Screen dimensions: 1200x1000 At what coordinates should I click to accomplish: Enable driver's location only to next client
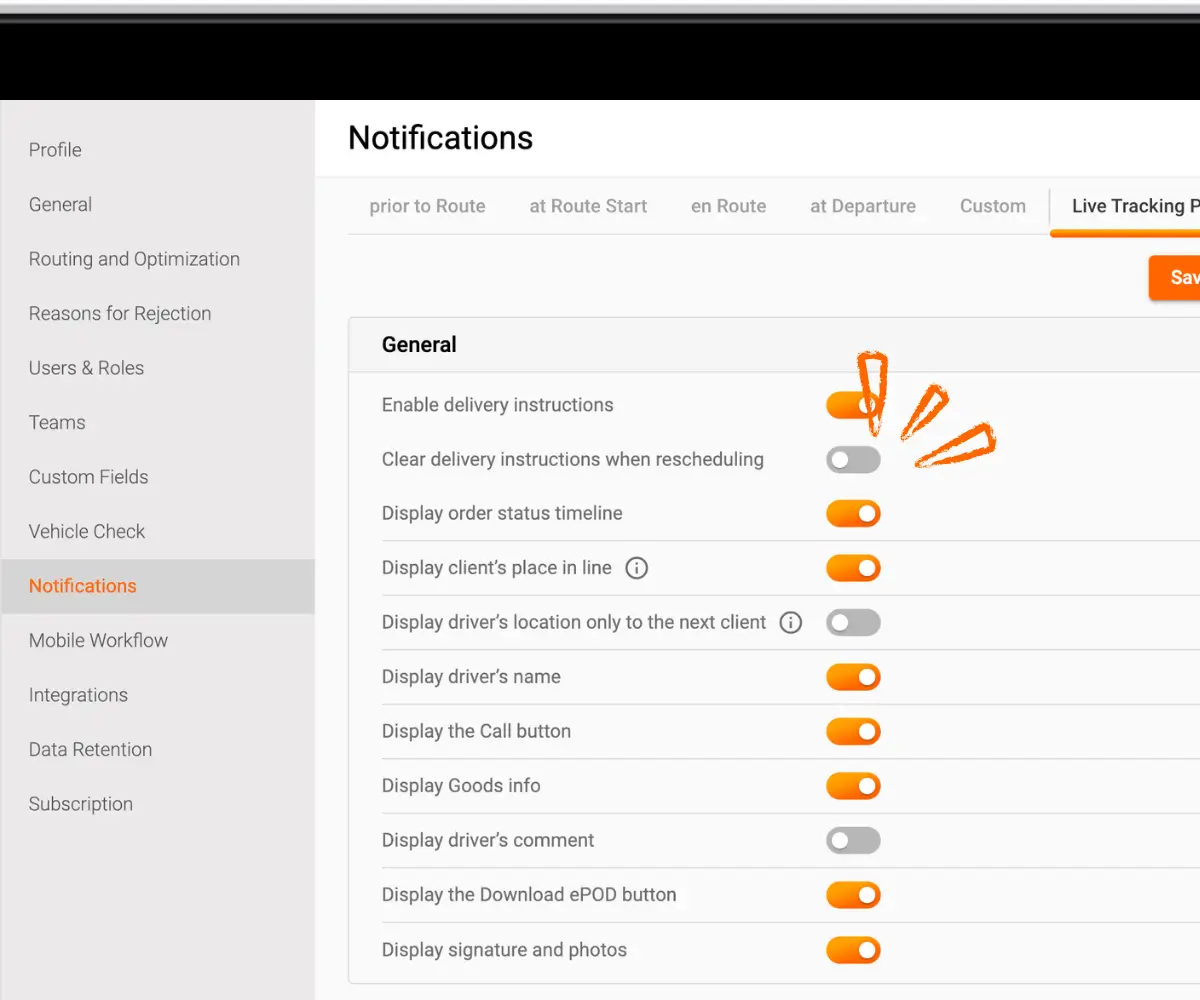(x=853, y=623)
